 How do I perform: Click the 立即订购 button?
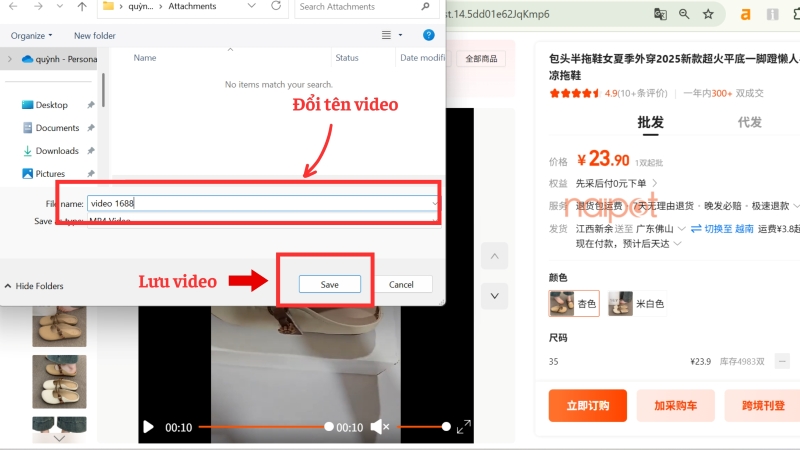click(588, 406)
